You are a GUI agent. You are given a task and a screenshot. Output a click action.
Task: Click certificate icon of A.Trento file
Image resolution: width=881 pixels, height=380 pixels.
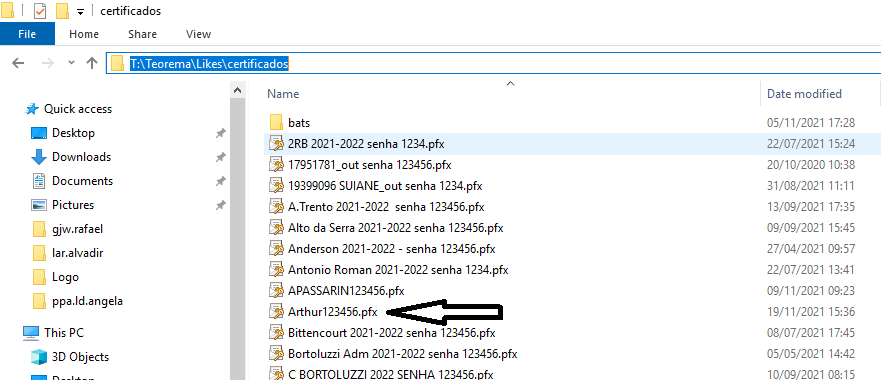pos(276,207)
